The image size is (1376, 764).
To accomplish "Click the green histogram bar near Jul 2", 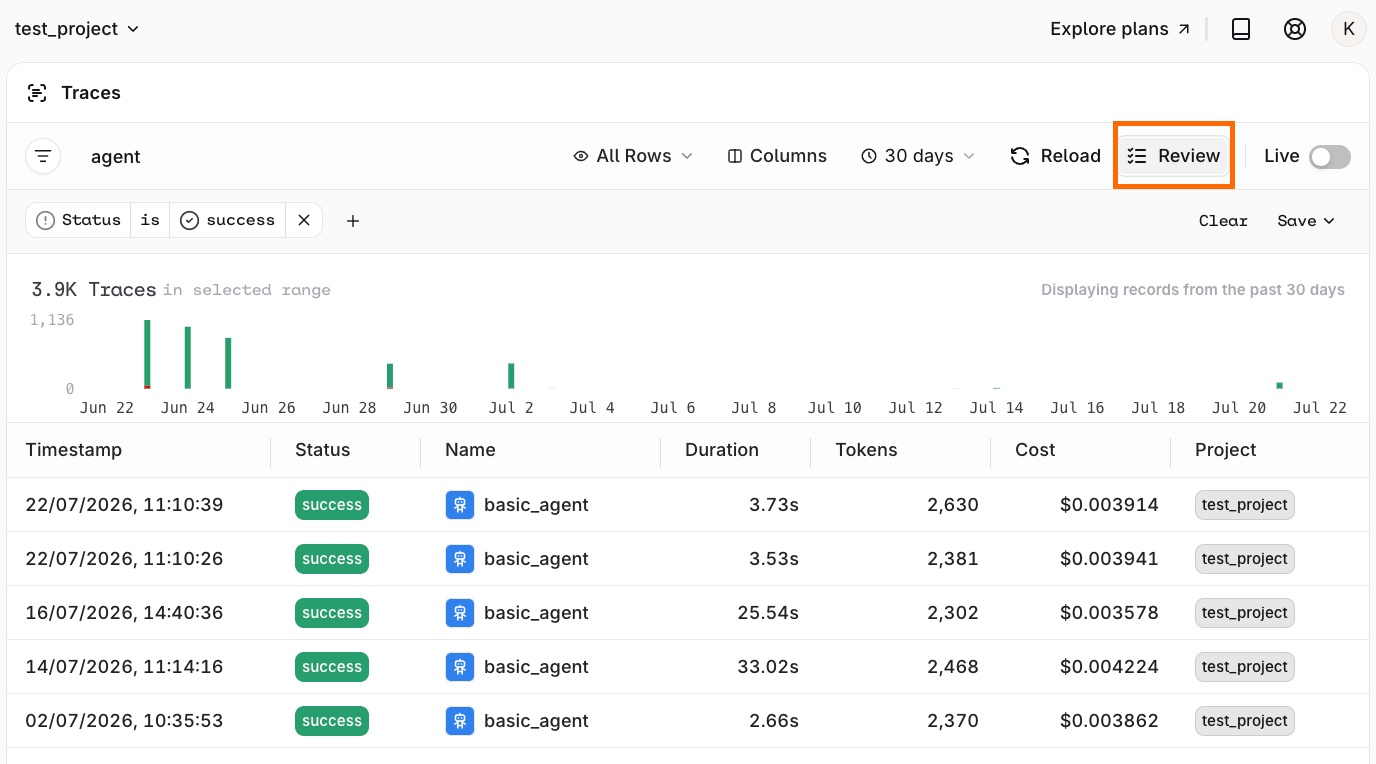I will pos(511,376).
